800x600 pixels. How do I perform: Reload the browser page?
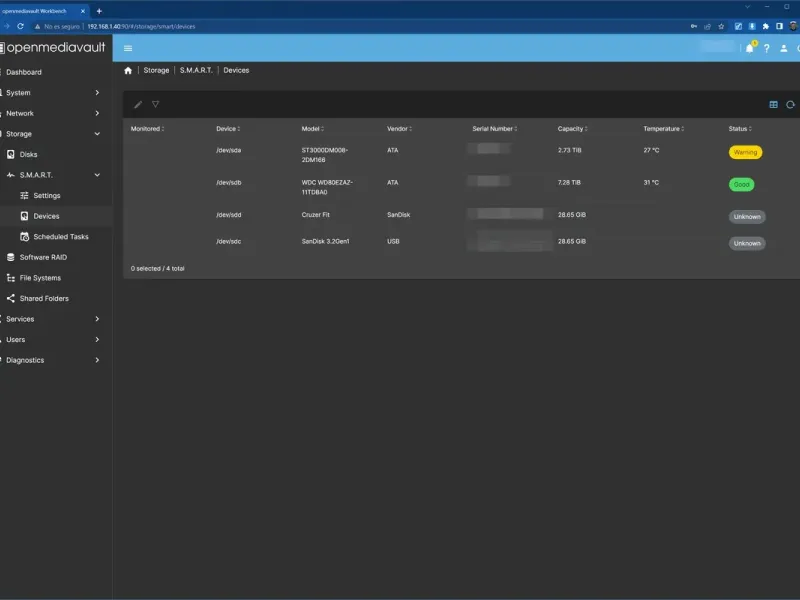[x=20, y=26]
